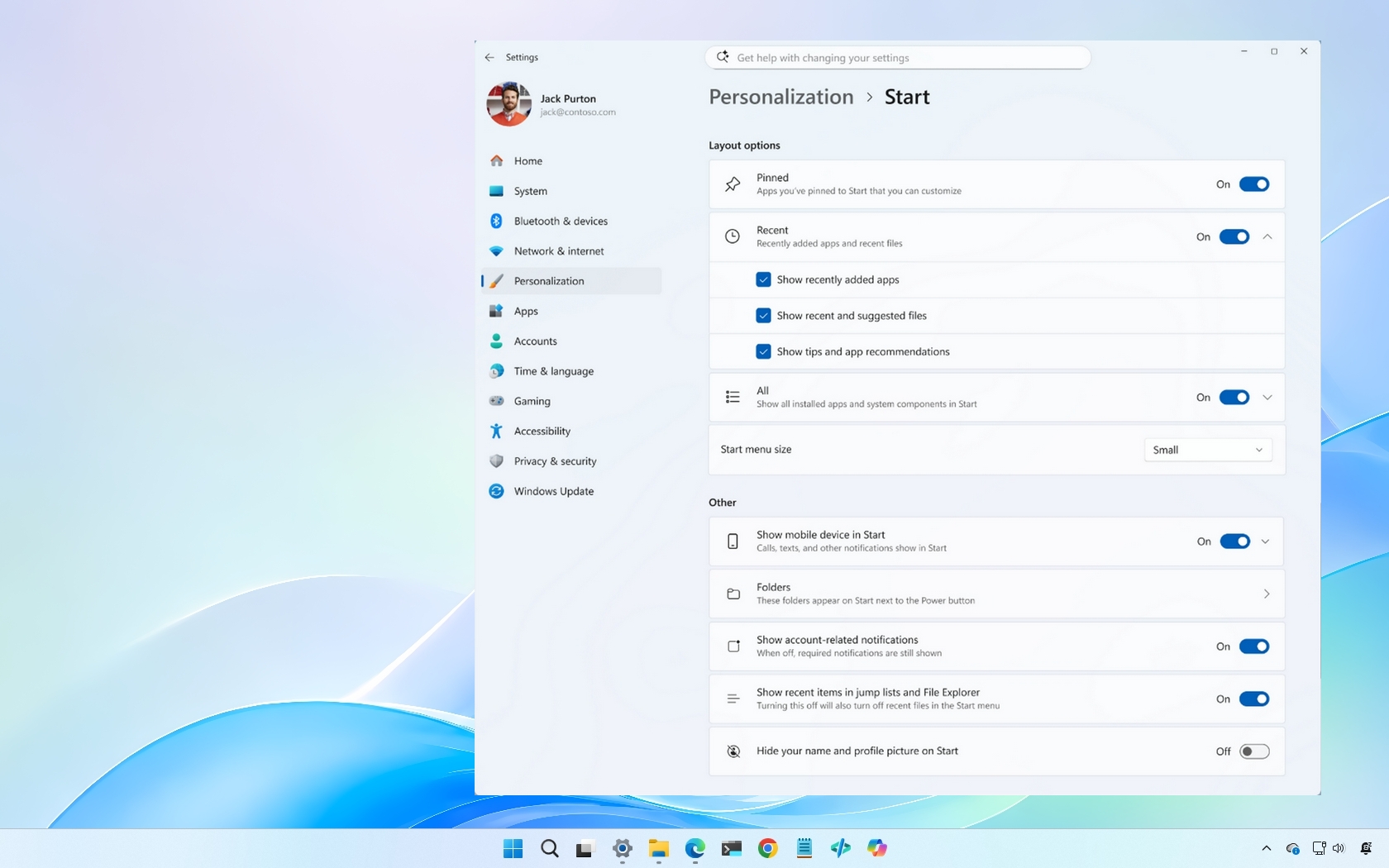Image resolution: width=1389 pixels, height=868 pixels.
Task: Open Terminal from the taskbar
Action: pyautogui.click(x=732, y=848)
